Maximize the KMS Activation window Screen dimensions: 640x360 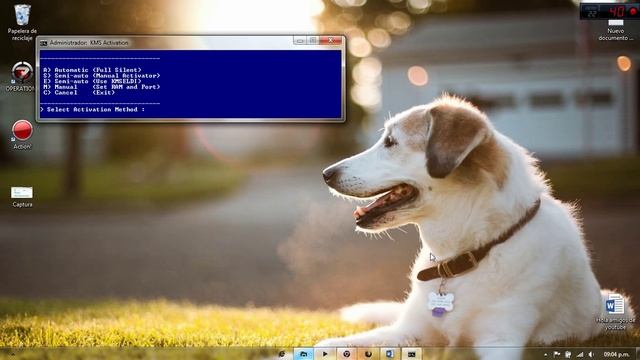(313, 40)
